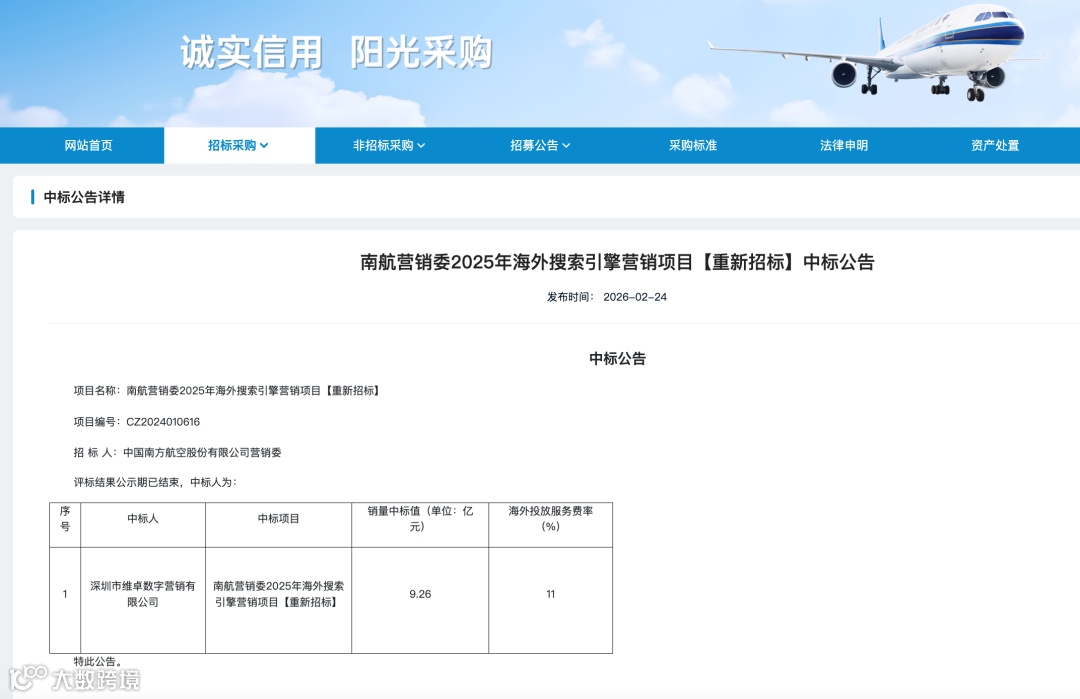The height and width of the screenshot is (699, 1080).
Task: Go to the 法律申明 page
Action: pyautogui.click(x=844, y=145)
